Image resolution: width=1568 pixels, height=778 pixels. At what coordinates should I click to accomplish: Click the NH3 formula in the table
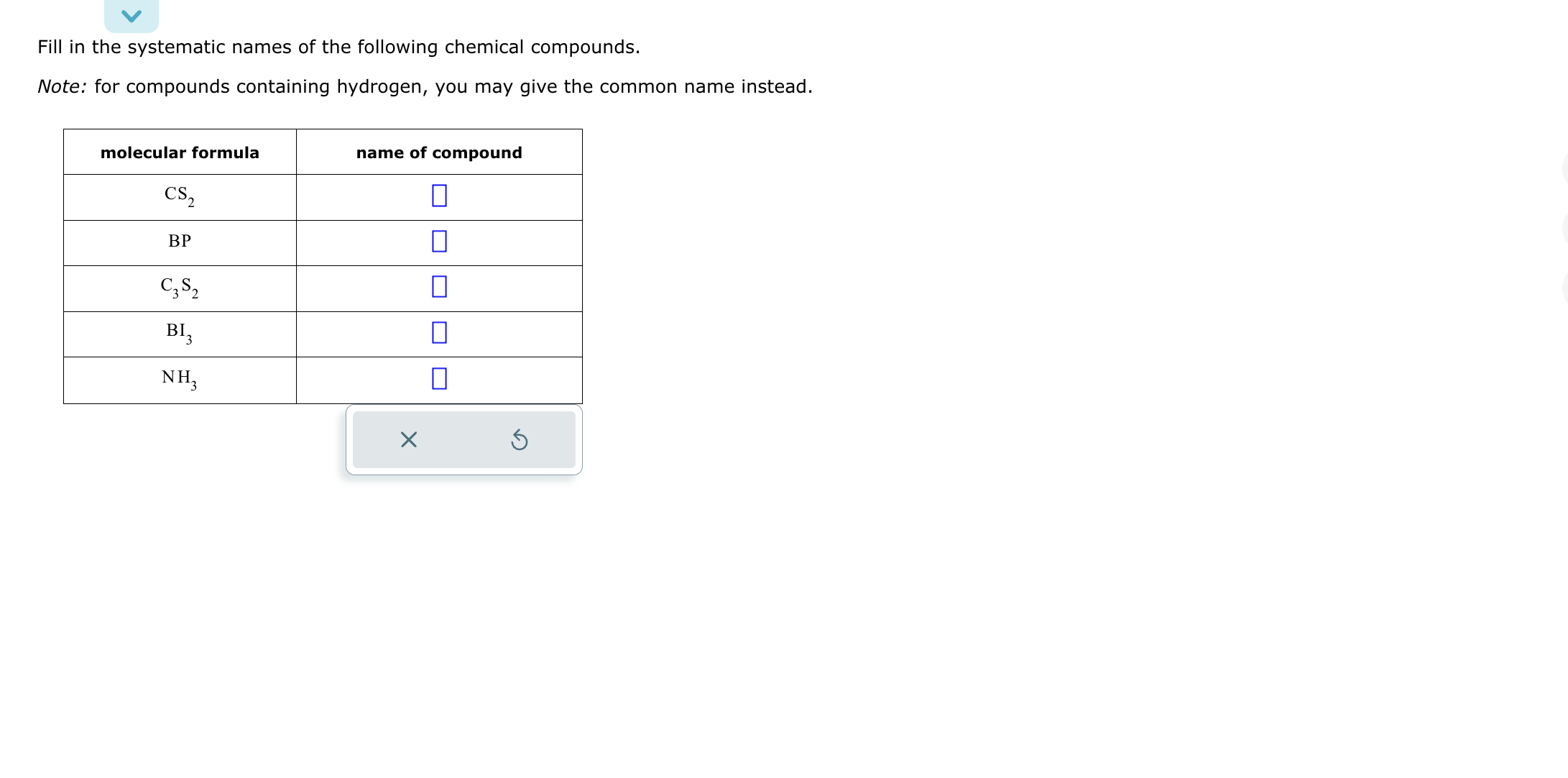point(180,379)
